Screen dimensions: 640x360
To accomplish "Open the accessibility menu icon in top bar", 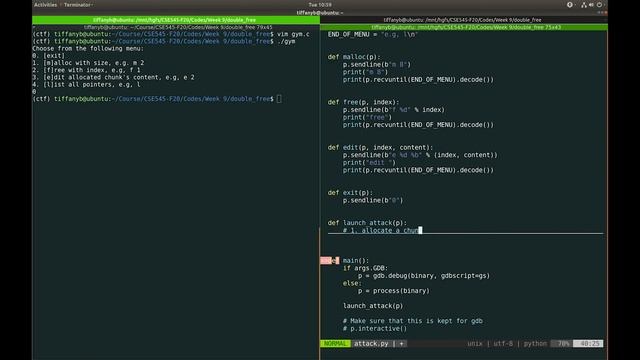I will click(x=569, y=4).
